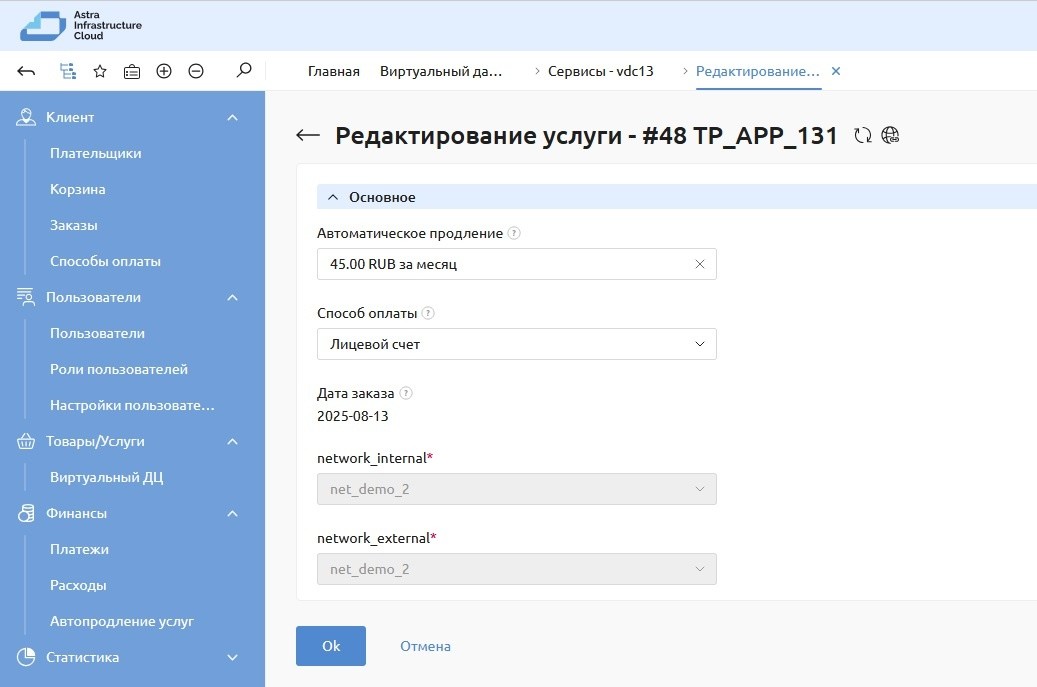Click the help icon next to Автоматическое продление
This screenshot has height=687, width=1037.
point(514,233)
